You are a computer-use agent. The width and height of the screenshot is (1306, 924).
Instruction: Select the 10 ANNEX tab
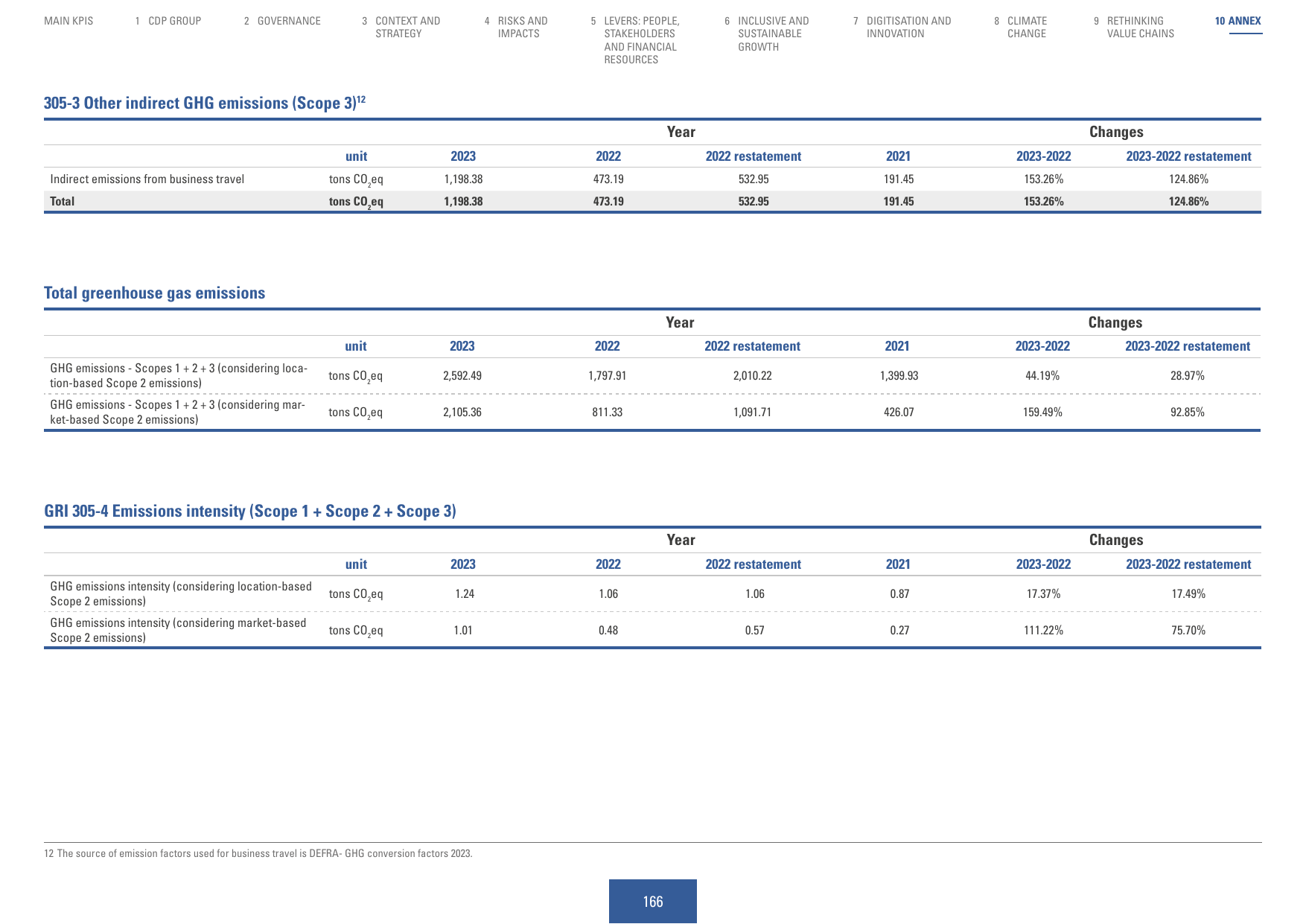click(1237, 21)
